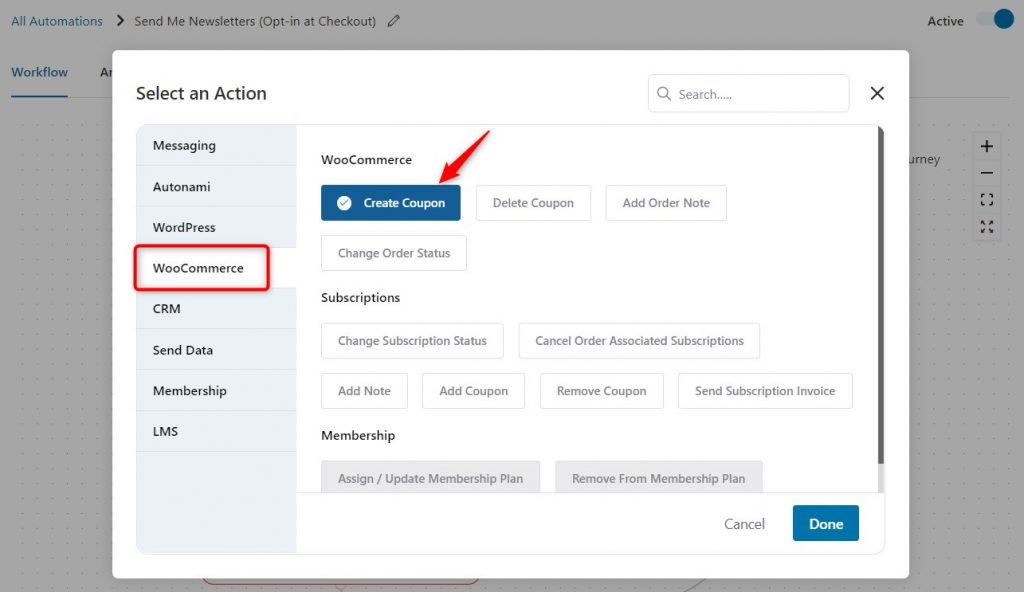This screenshot has height=592, width=1024.
Task: Choose the Add Note action
Action: [364, 391]
